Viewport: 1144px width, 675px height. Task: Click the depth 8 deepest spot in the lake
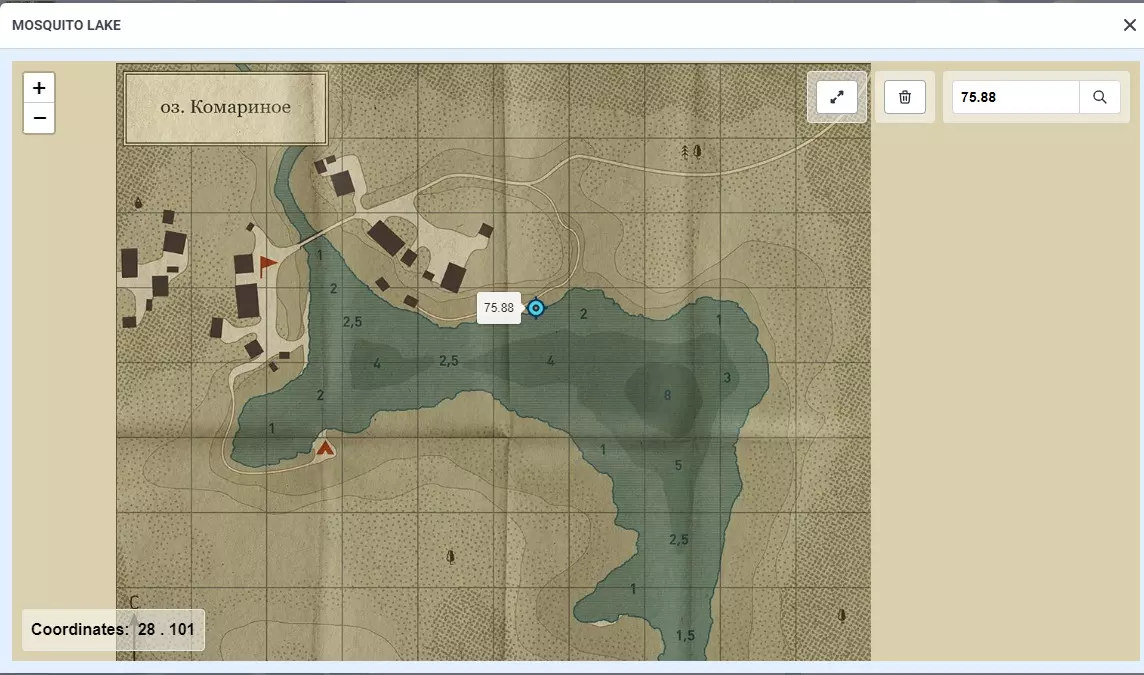click(x=667, y=395)
